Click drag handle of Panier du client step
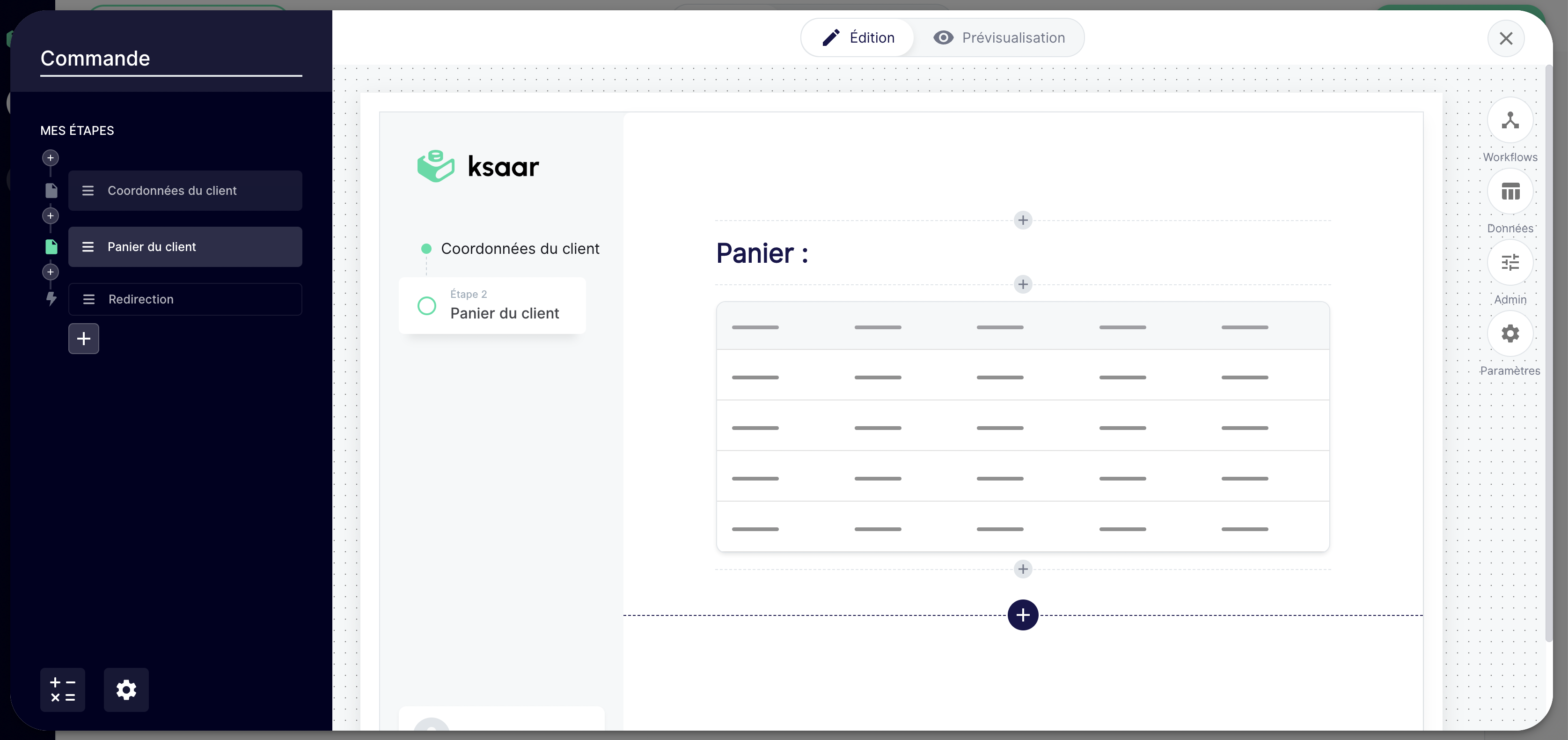Viewport: 1568px width, 740px height. [x=88, y=247]
